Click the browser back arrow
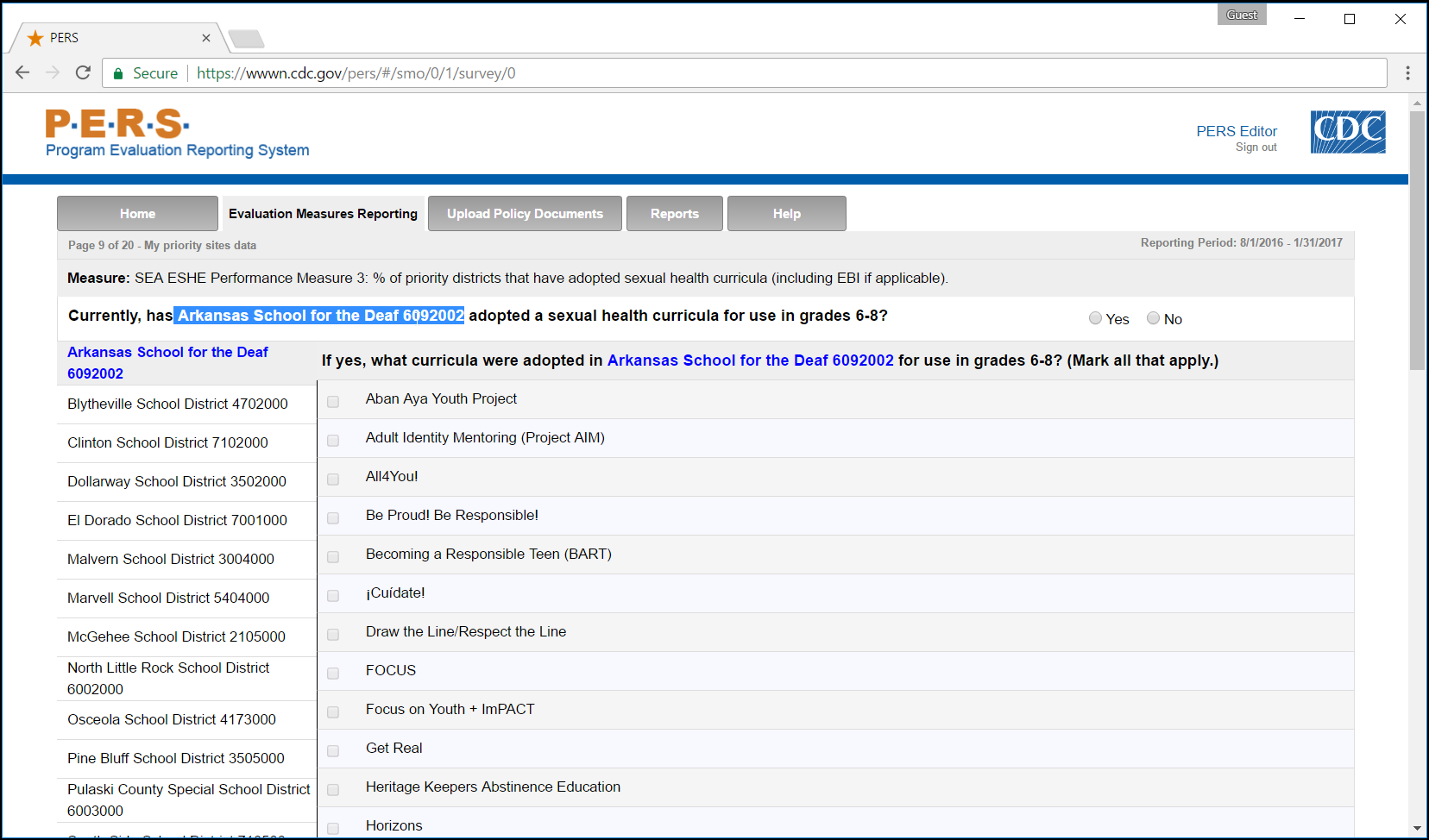This screenshot has width=1429, height=840. point(22,72)
